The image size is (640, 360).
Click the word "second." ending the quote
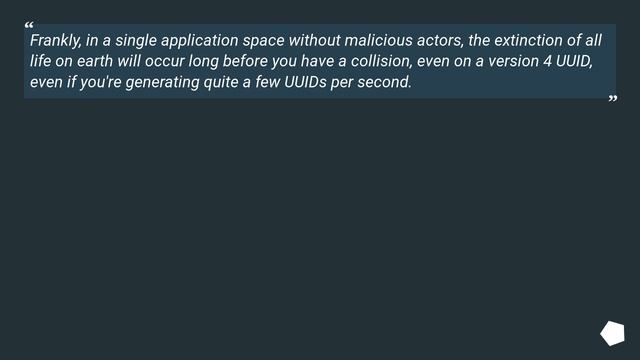(x=384, y=82)
